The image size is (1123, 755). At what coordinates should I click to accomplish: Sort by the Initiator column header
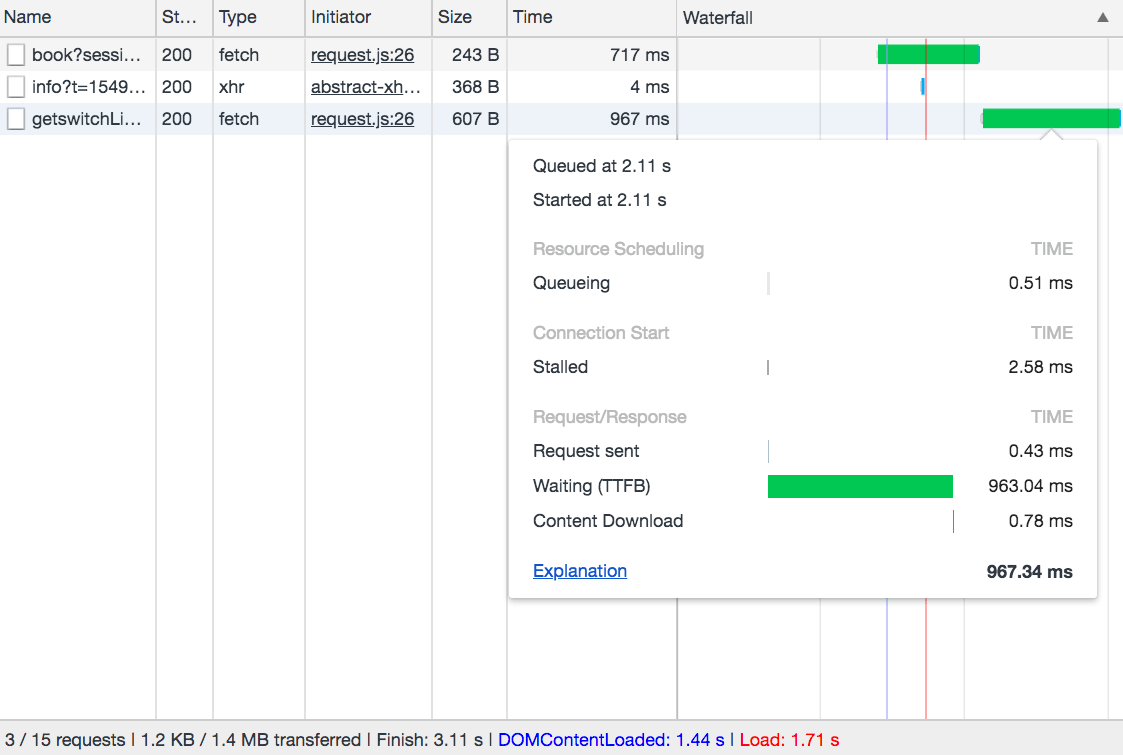tap(368, 17)
